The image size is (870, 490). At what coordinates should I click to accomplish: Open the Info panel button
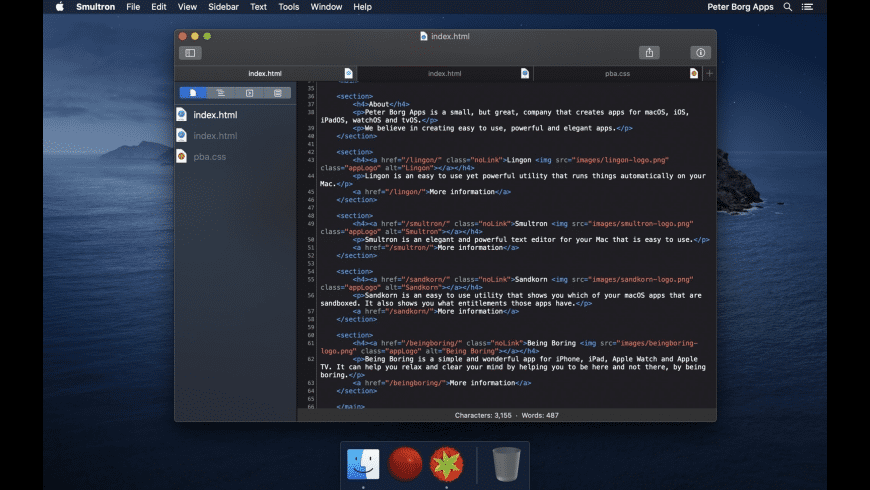click(700, 53)
